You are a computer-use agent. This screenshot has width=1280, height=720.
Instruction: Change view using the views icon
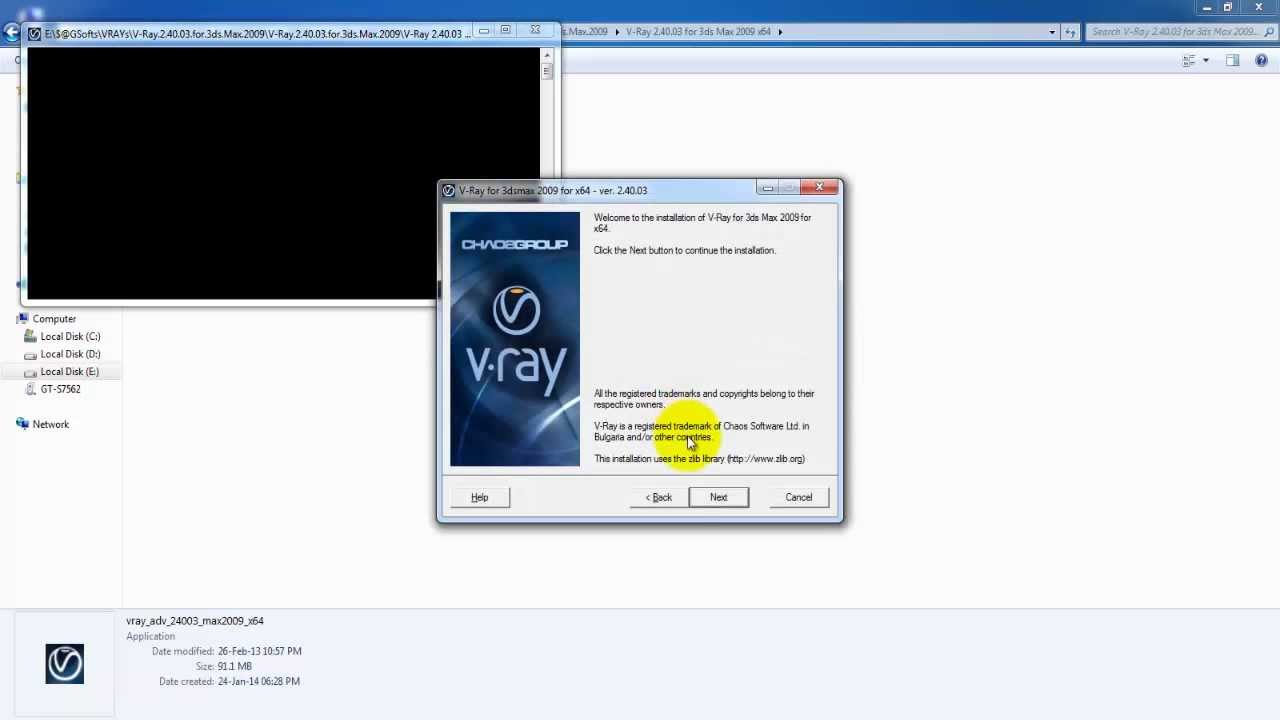[x=1189, y=61]
